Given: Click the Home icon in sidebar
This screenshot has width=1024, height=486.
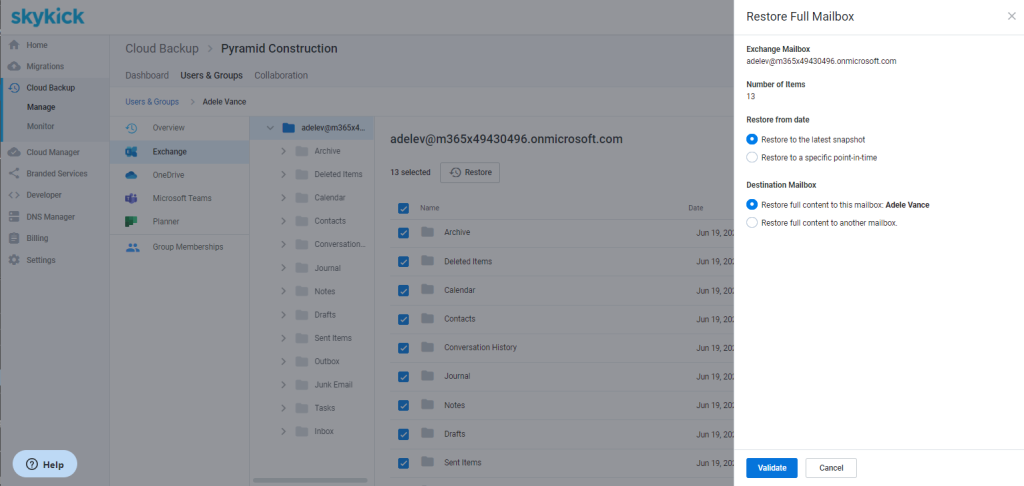Looking at the screenshot, I should (14, 45).
